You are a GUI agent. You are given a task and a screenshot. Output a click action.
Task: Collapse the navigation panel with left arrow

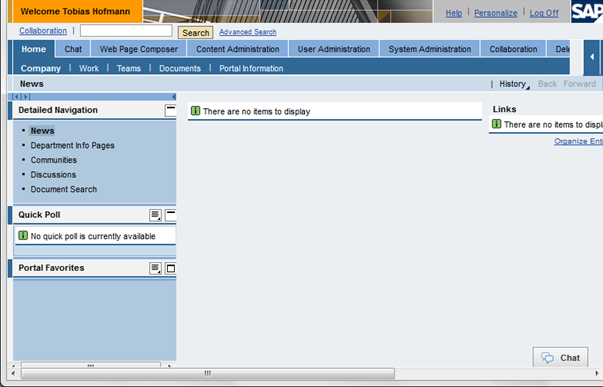174,97
